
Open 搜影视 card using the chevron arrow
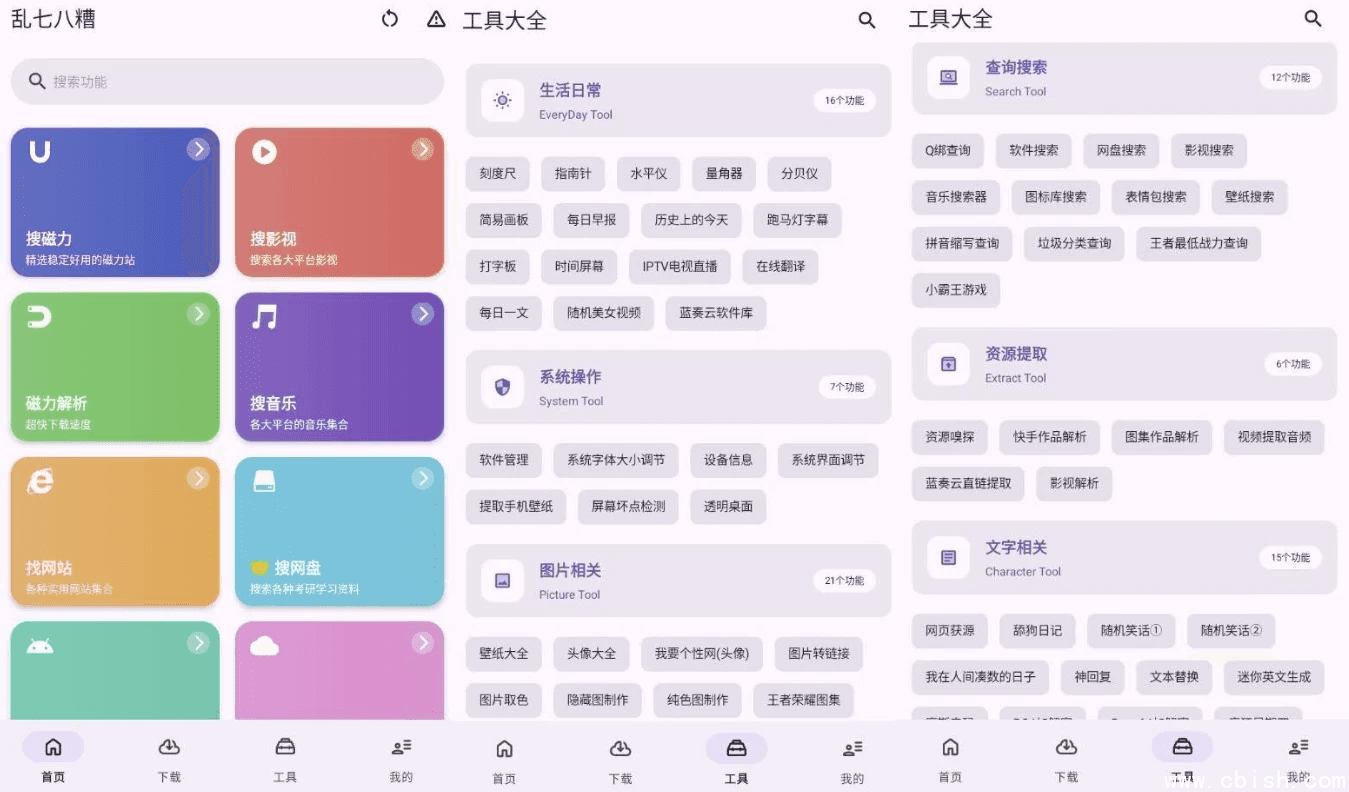pyautogui.click(x=423, y=148)
